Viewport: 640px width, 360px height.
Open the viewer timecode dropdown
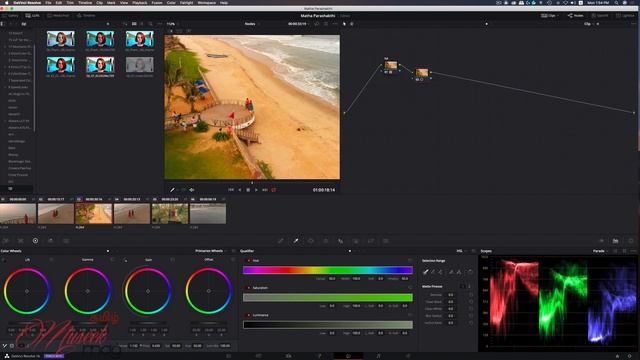tap(298, 24)
